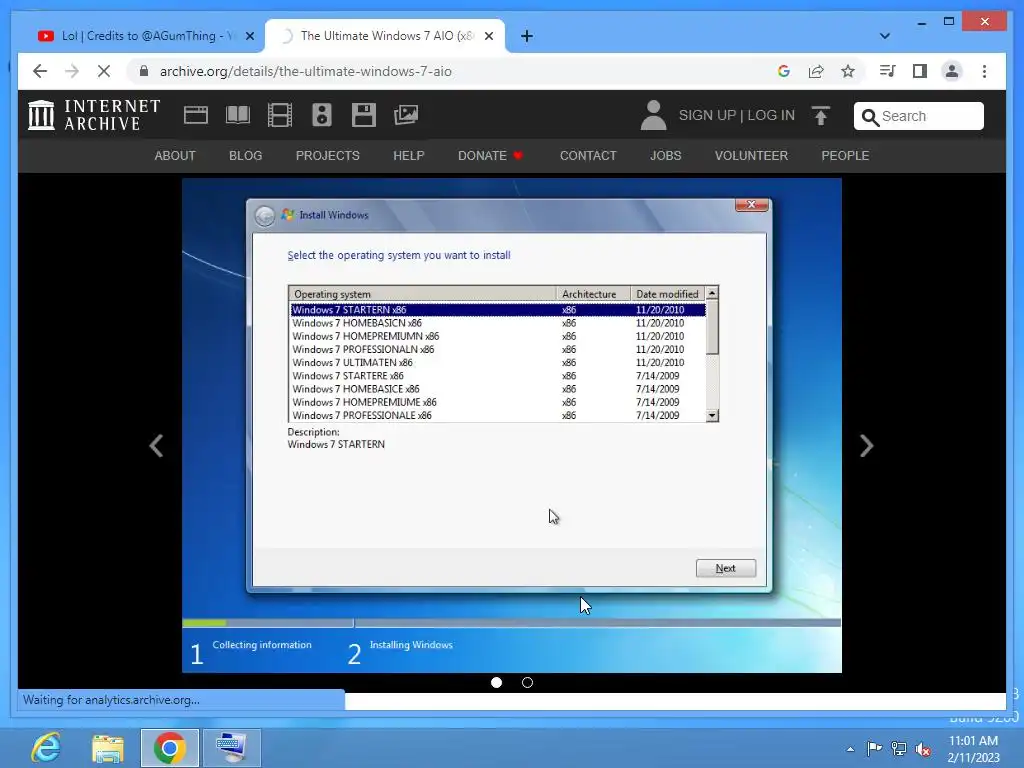Viewport: 1024px width, 768px height.
Task: Click the Windows setup screenshot image
Action: click(x=511, y=425)
